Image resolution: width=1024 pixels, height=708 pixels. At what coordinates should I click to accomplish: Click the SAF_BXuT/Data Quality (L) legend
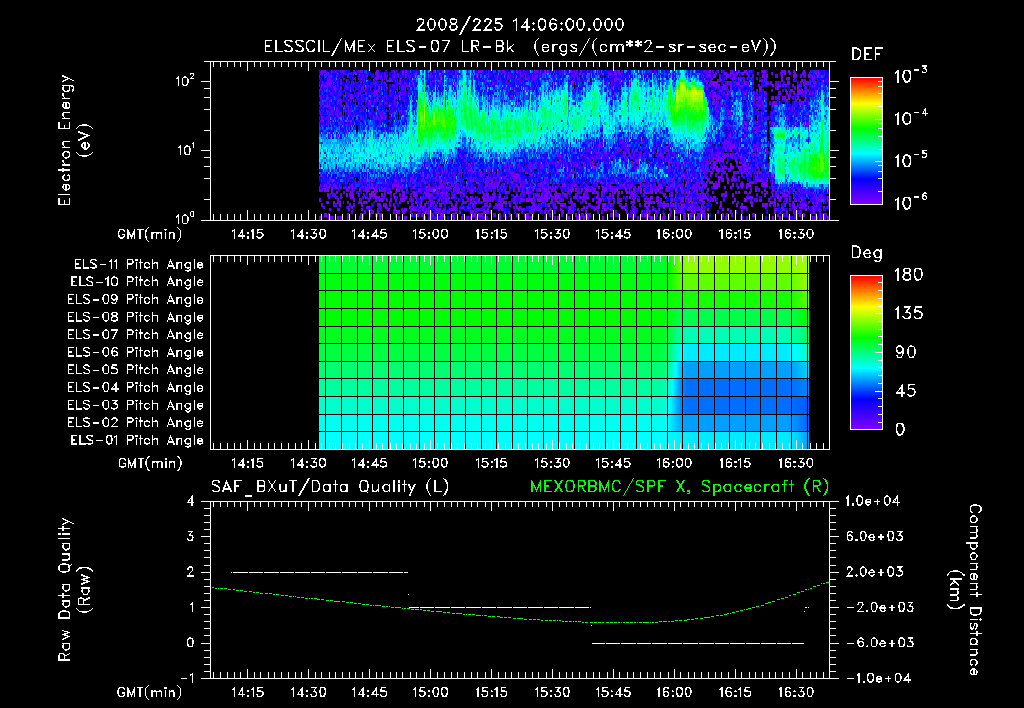(330, 487)
